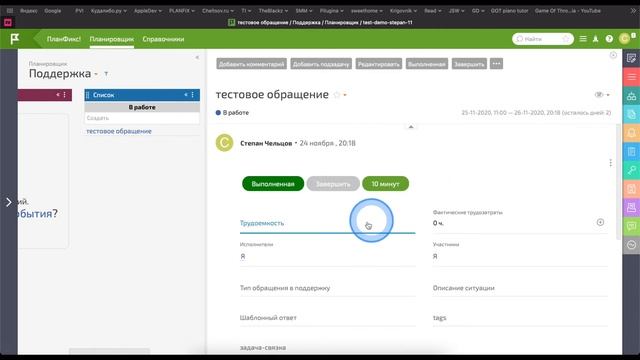640x360 pixels.
Task: Click the Трудоемкость input field
Action: 327,223
